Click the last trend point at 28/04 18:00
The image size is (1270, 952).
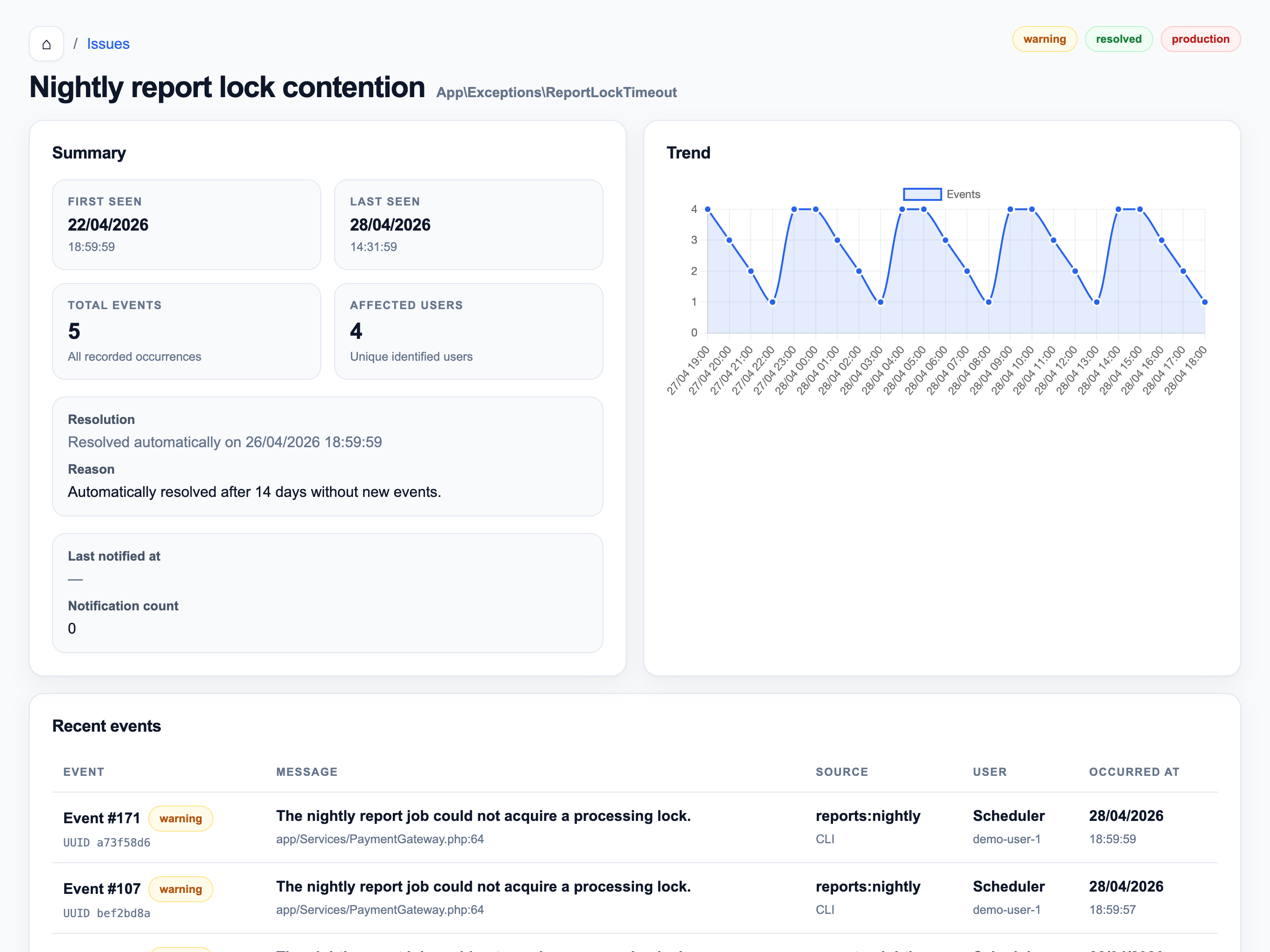tap(1204, 302)
